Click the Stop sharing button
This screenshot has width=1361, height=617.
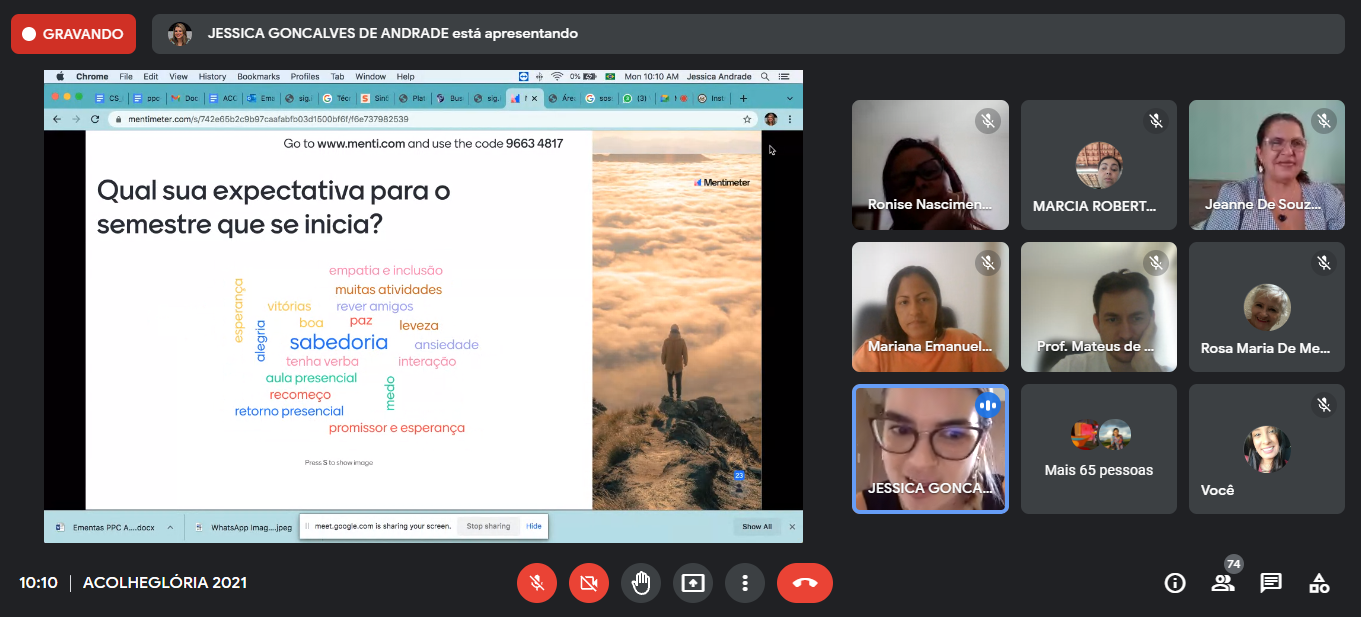pyautogui.click(x=488, y=526)
